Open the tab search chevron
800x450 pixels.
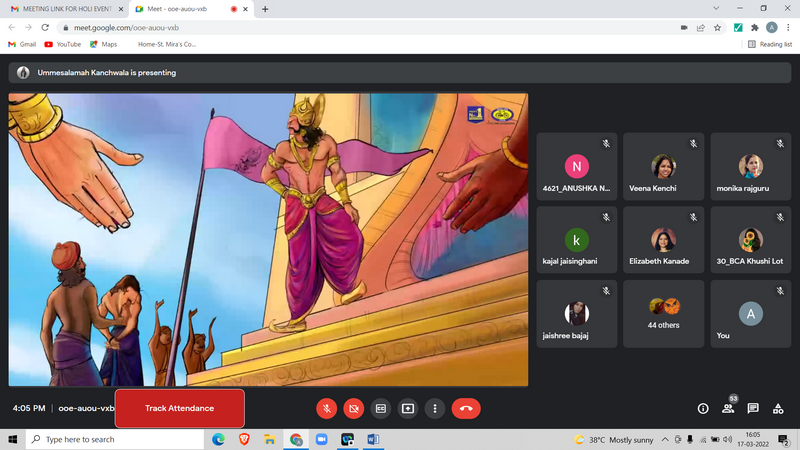click(716, 8)
